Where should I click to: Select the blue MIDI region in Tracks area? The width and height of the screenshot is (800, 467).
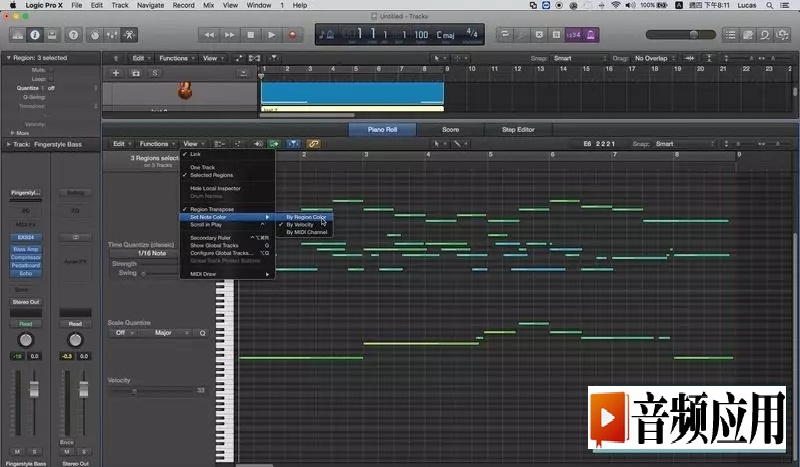pos(352,93)
